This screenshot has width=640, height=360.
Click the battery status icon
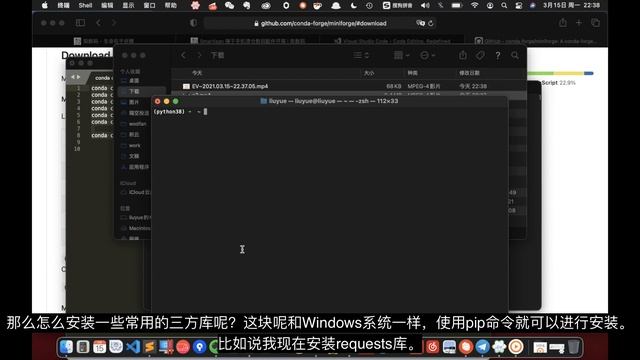[456, 5]
